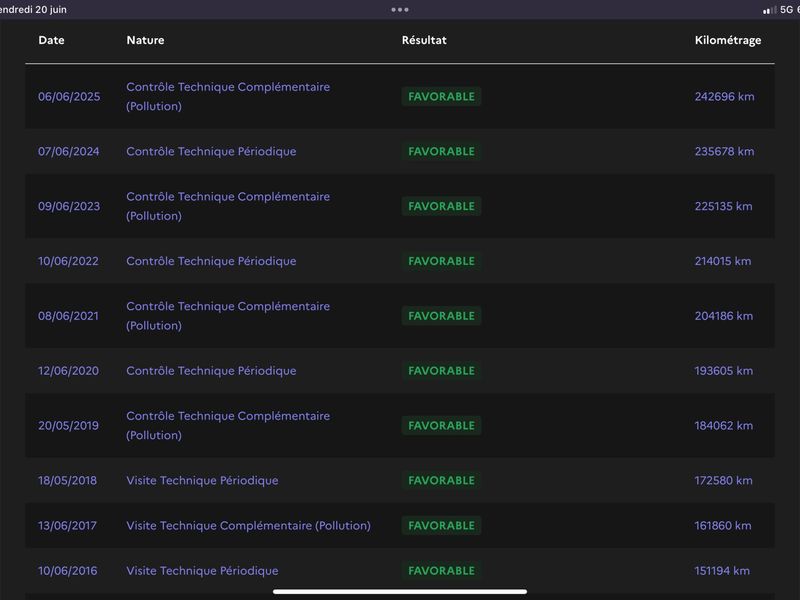
Task: Open Visite Technique Complémentaire (Pollution) 2017 entry
Action: point(248,526)
